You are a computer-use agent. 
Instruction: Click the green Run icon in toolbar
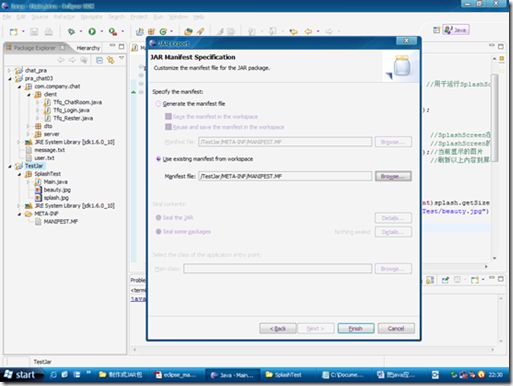pos(92,31)
